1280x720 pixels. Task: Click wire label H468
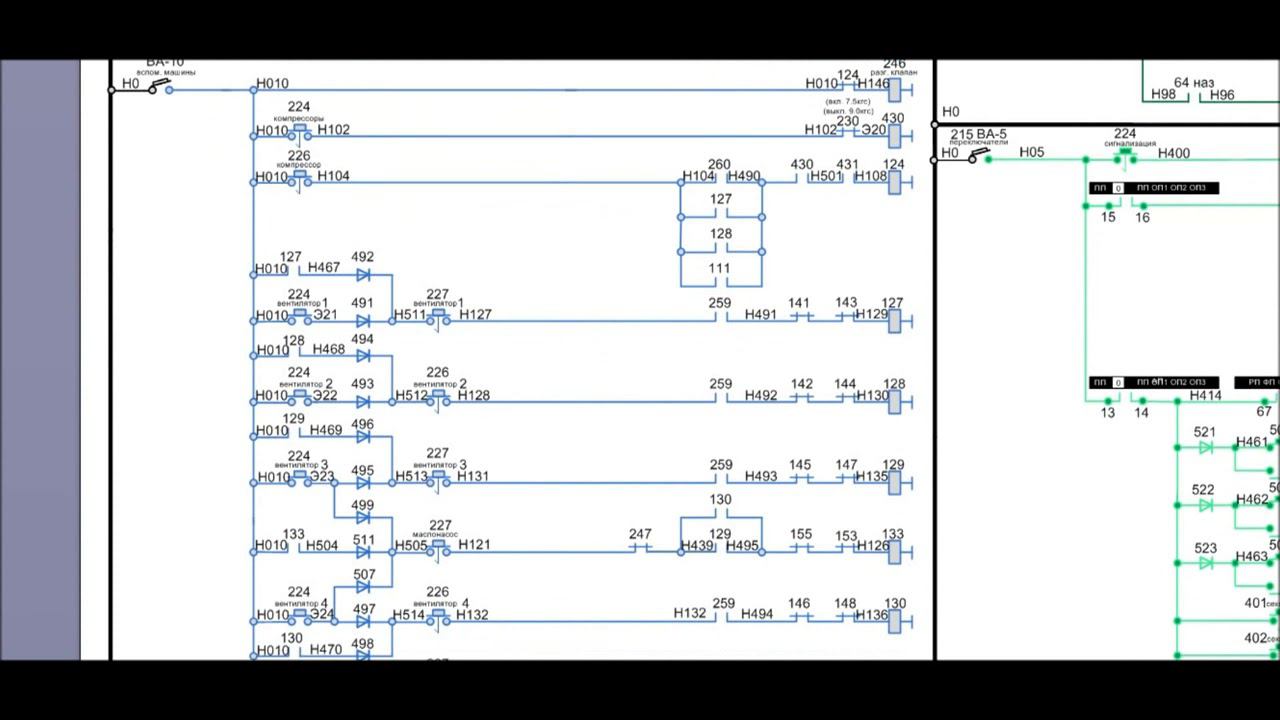(328, 349)
